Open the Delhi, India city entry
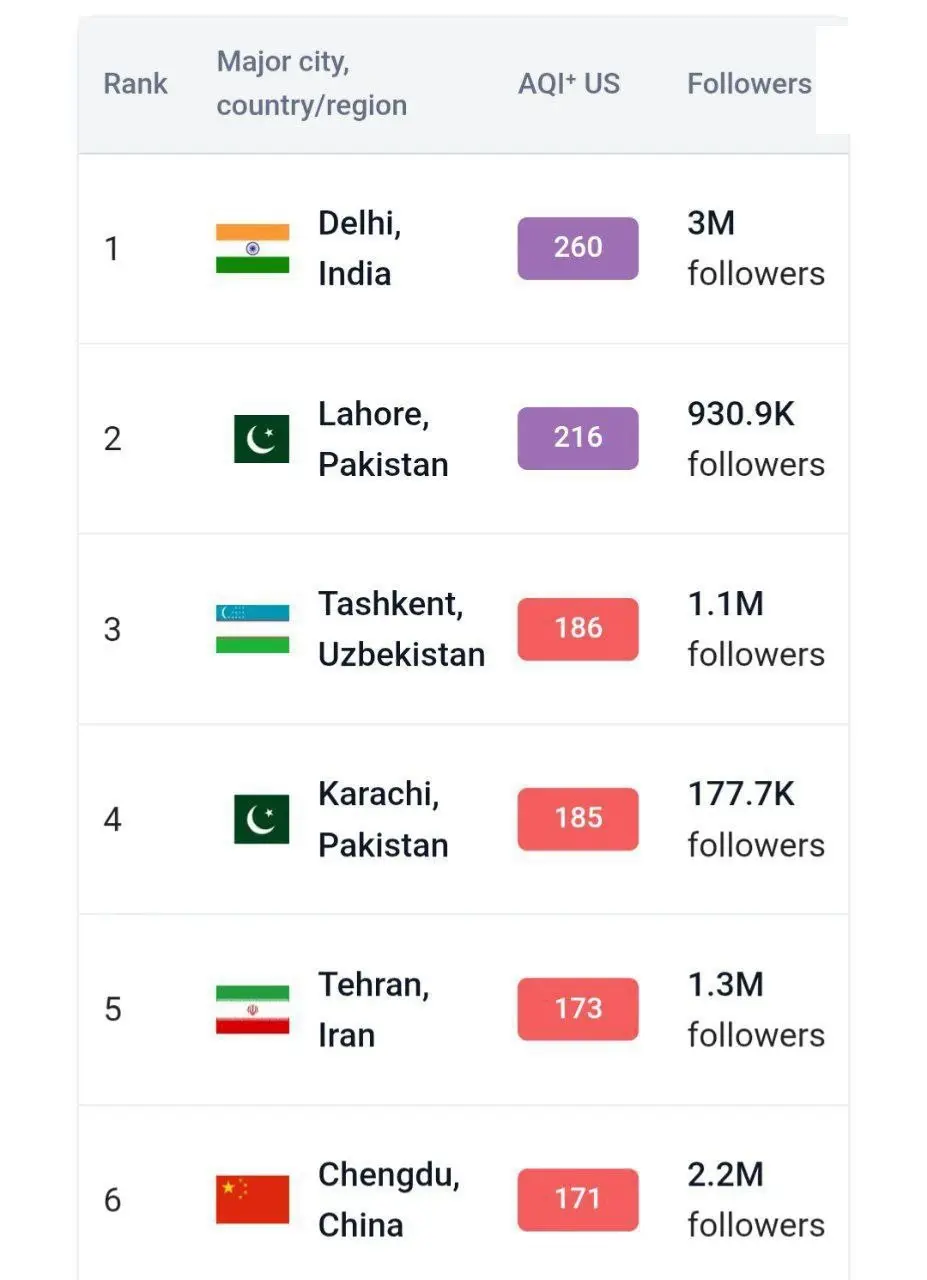Screen dimensions: 927x1280 [x=359, y=248]
